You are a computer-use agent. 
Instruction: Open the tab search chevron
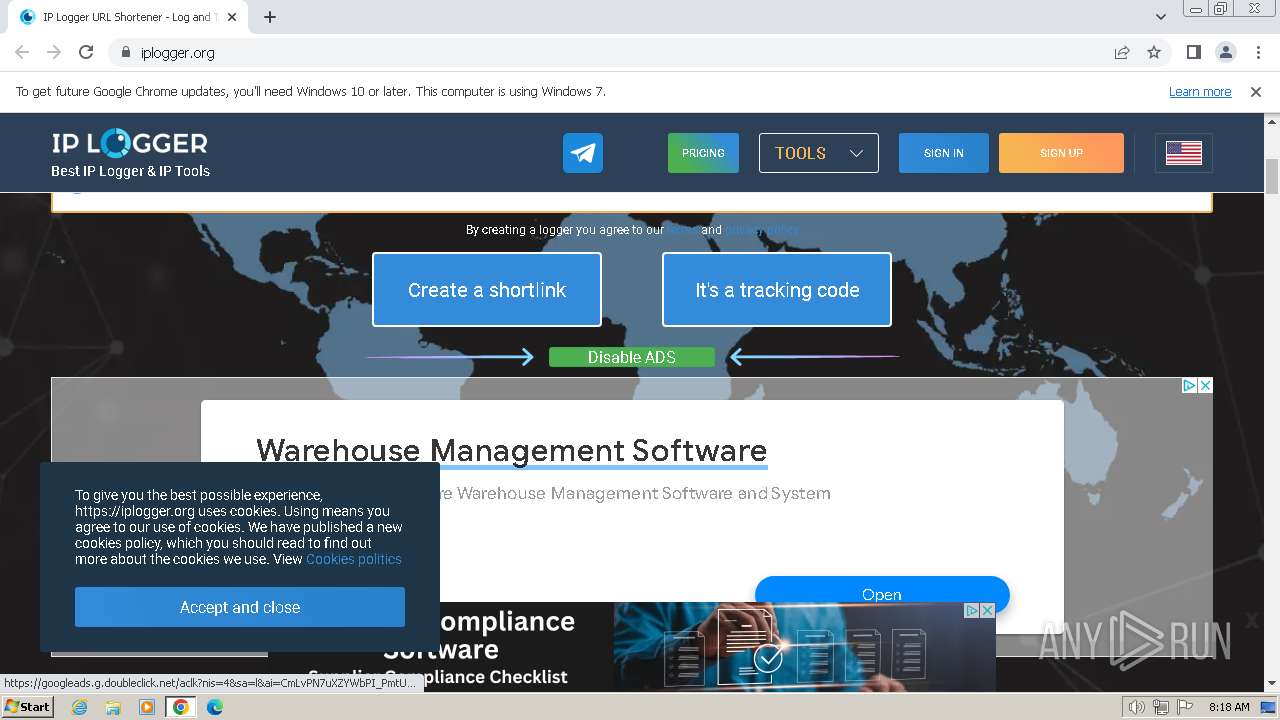pyautogui.click(x=1161, y=17)
